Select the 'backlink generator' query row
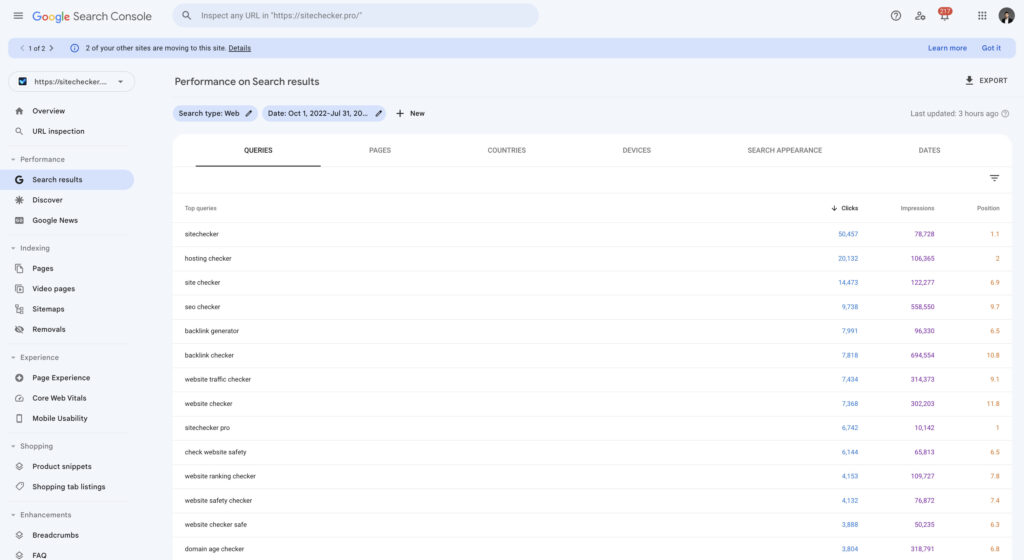 pyautogui.click(x=592, y=331)
